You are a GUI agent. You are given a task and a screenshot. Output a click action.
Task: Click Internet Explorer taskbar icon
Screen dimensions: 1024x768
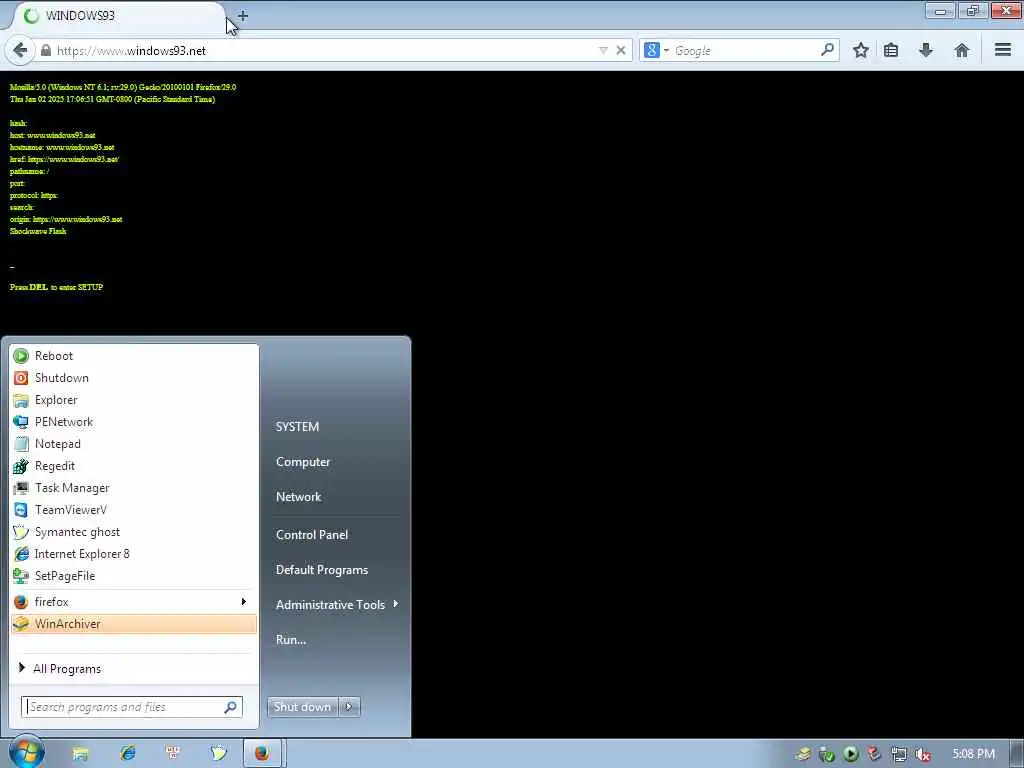[x=127, y=754]
